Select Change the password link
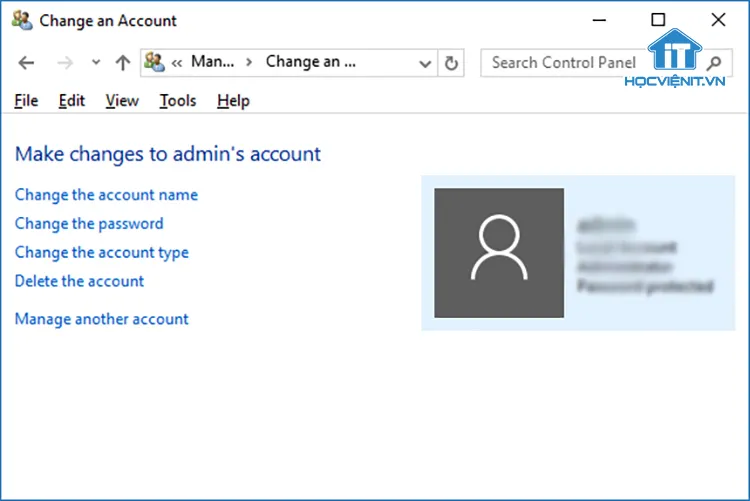Screen dimensions: 750x501 point(89,224)
